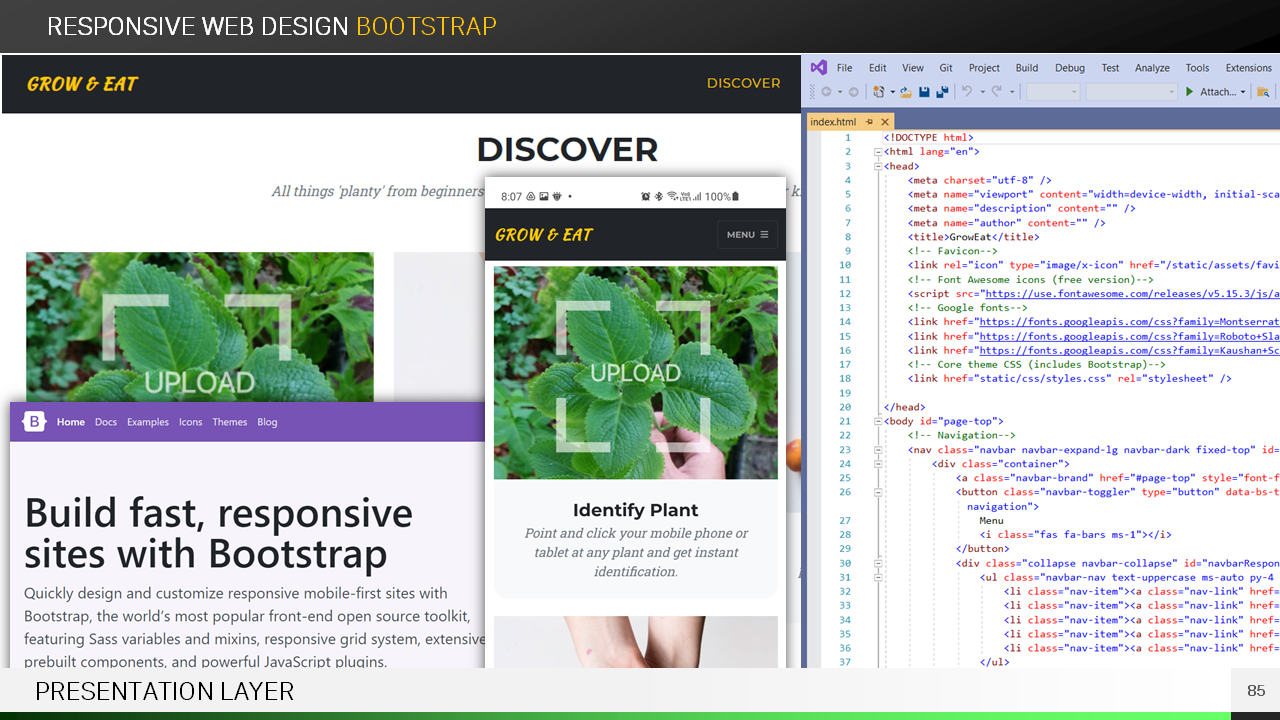1280x720 pixels.
Task: Click the Undo arrow icon
Action: 966,92
